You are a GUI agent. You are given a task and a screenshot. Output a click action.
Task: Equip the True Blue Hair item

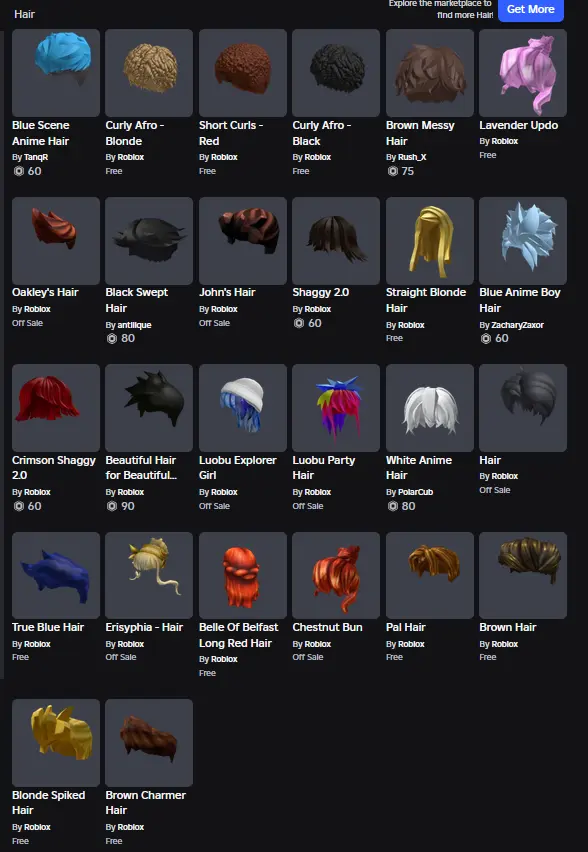tap(56, 575)
